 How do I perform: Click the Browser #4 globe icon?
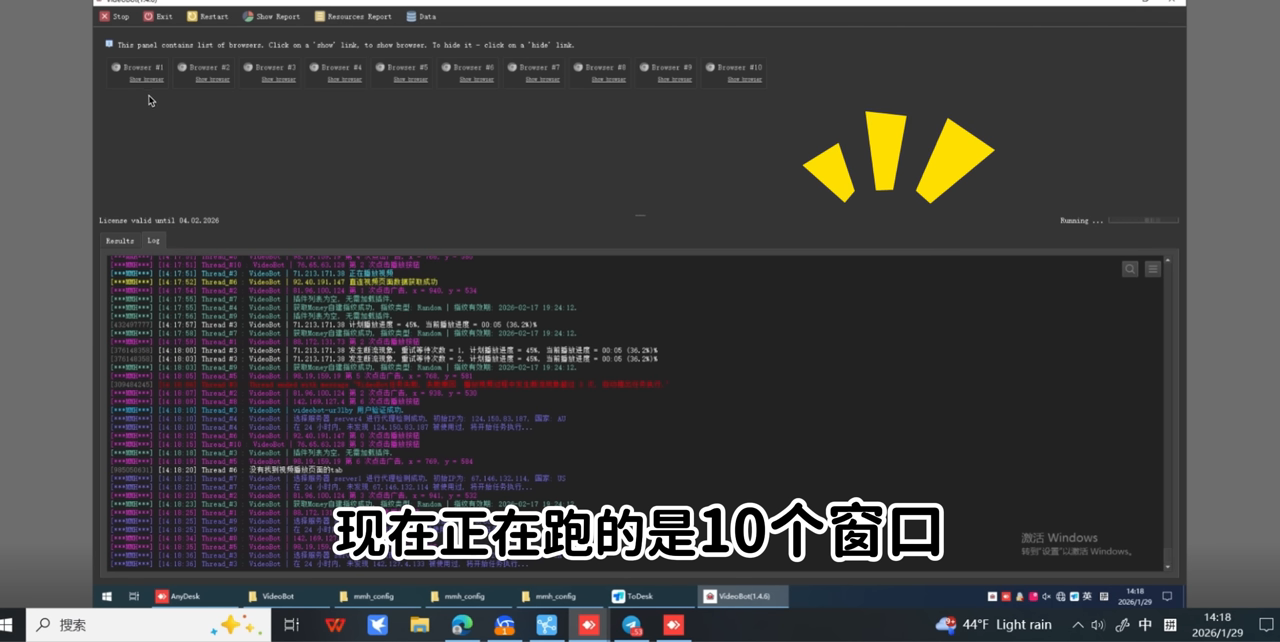tap(315, 67)
